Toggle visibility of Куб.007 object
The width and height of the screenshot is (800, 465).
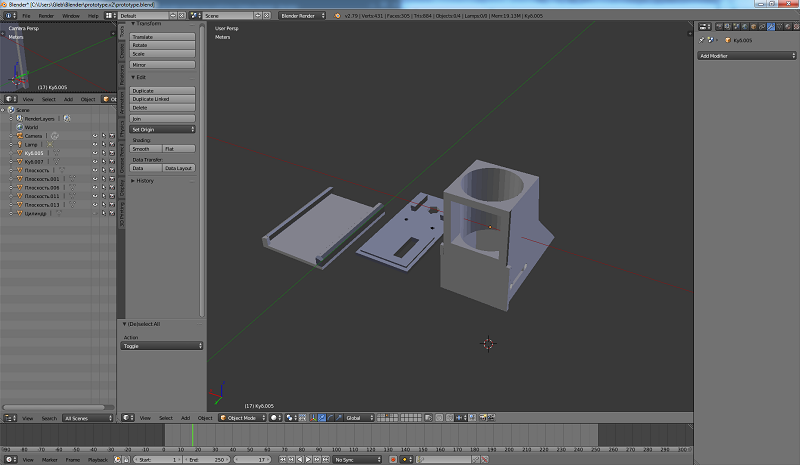[95, 162]
